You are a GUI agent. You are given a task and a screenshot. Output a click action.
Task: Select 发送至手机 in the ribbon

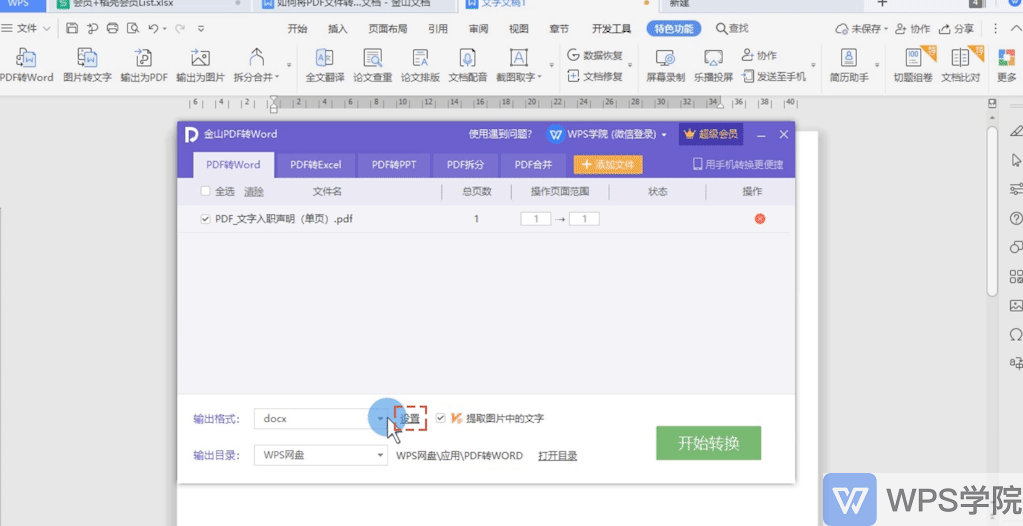(774, 76)
